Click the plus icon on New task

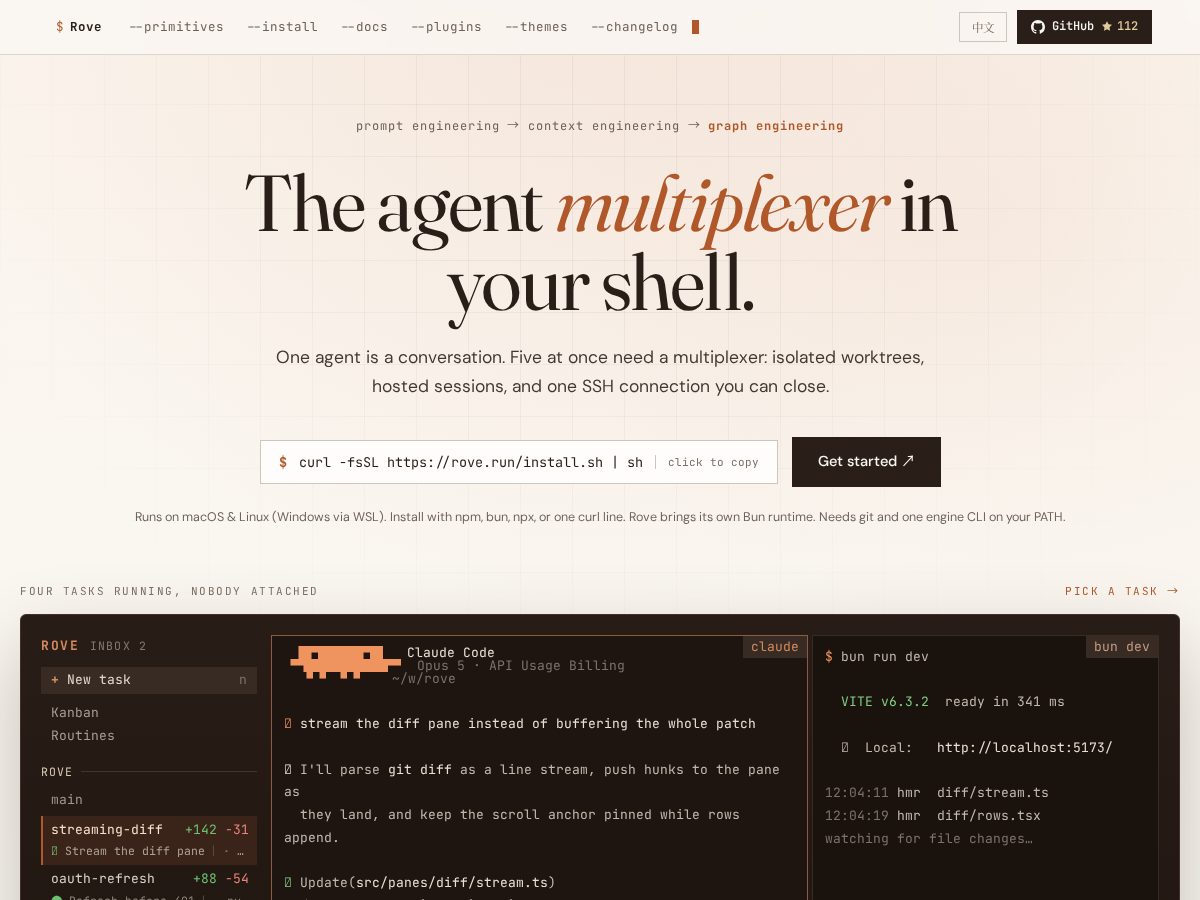tap(55, 680)
